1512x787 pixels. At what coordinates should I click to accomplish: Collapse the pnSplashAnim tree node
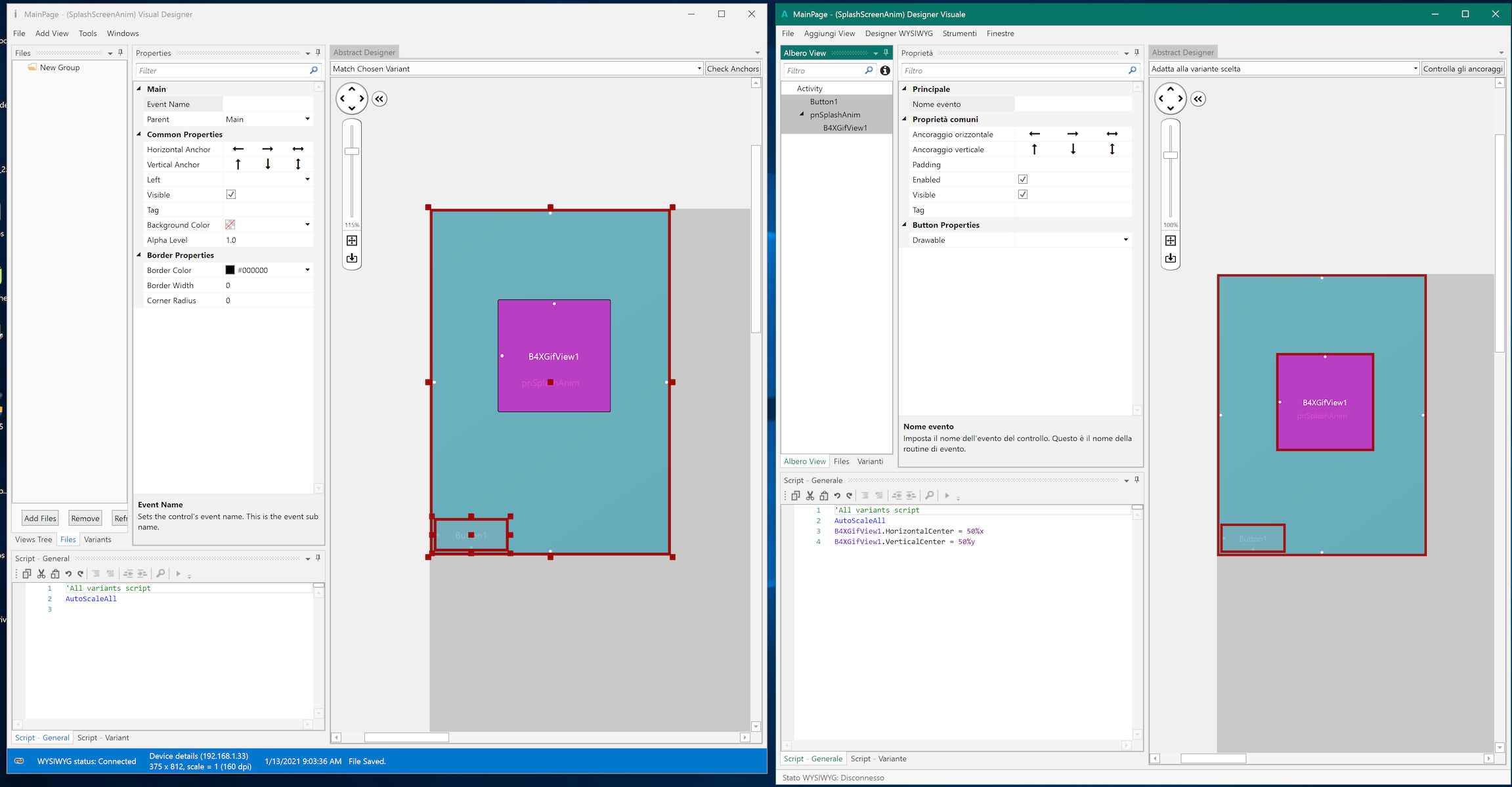(x=802, y=114)
